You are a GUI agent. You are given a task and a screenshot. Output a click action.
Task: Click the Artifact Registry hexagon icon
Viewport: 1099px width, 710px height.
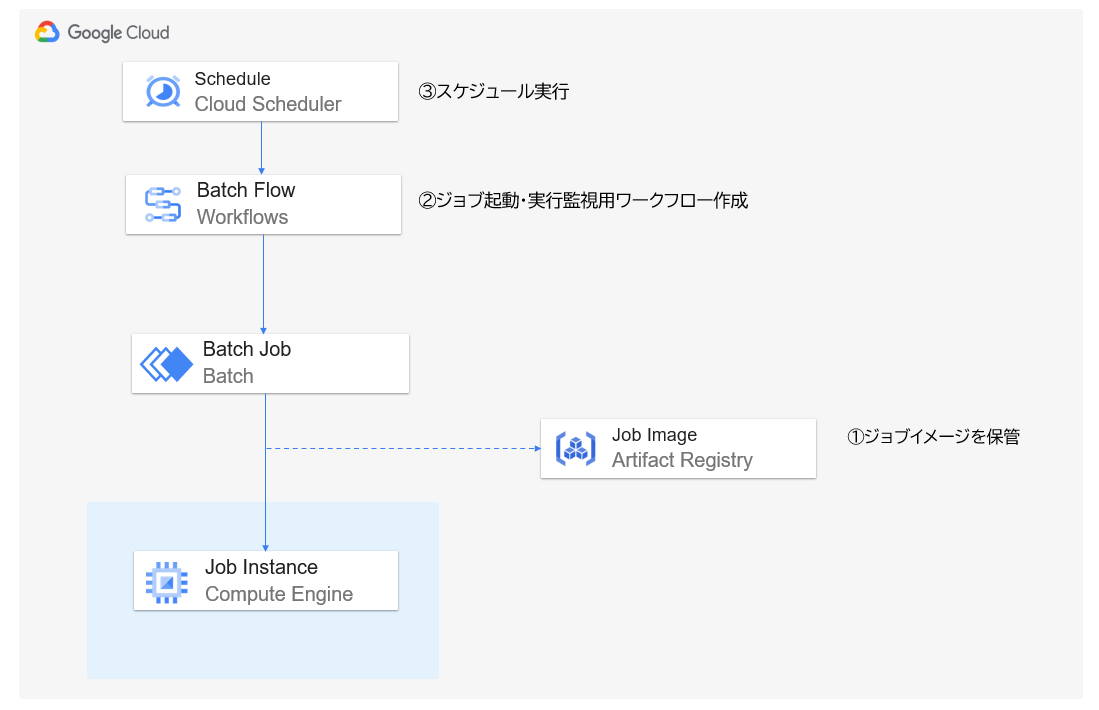tap(575, 448)
